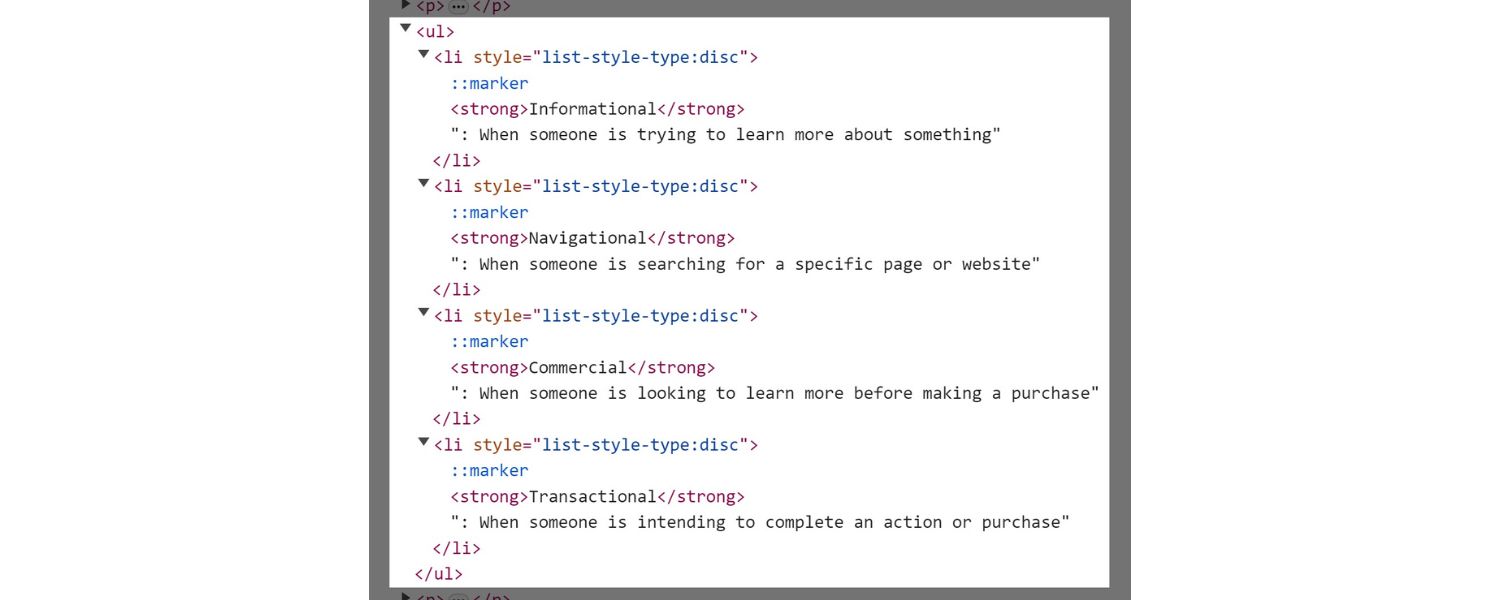Image resolution: width=1500 pixels, height=600 pixels.
Task: Collapse the li containing Navigational
Action: 423,184
